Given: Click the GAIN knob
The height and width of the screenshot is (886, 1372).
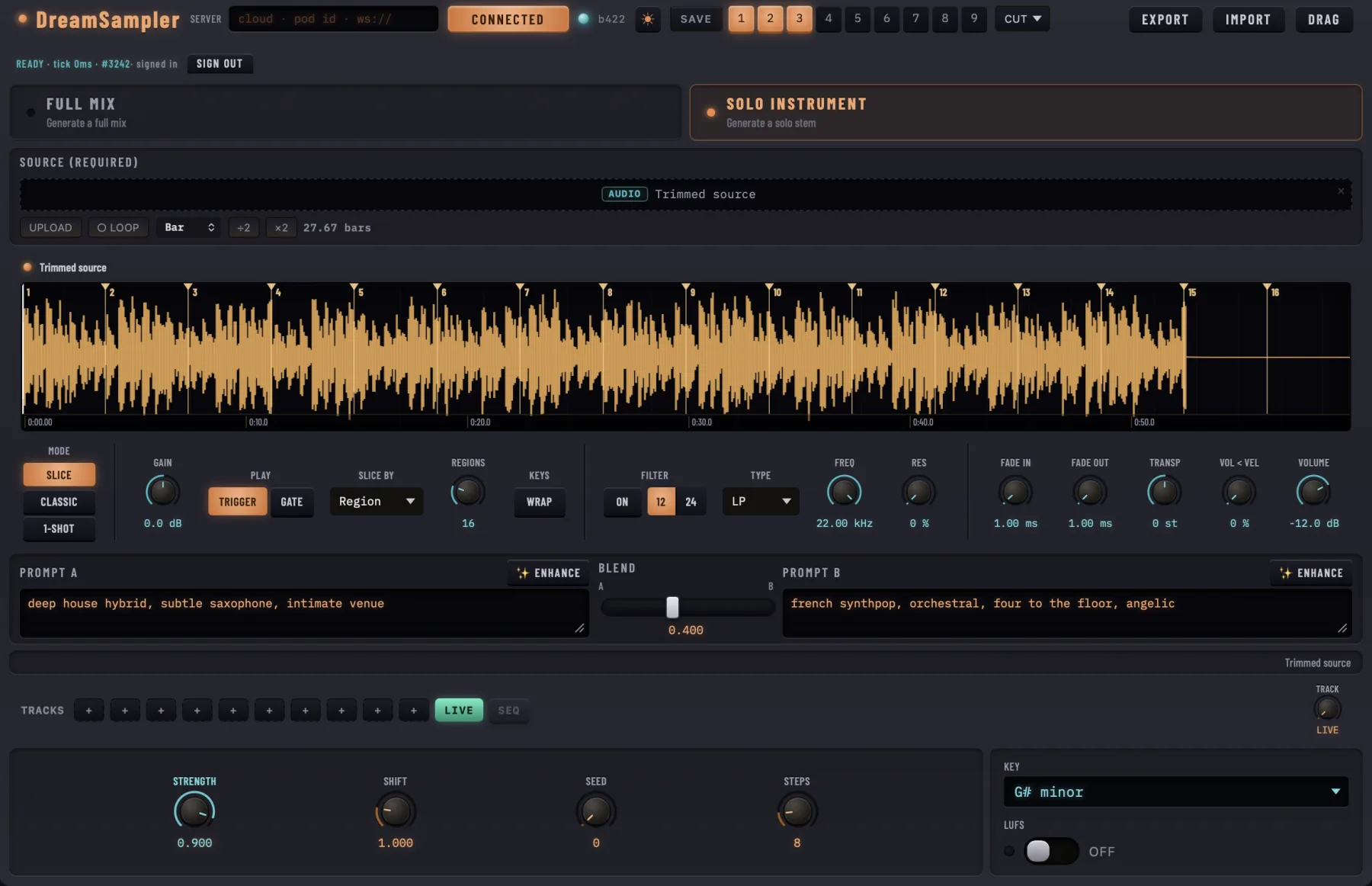Looking at the screenshot, I should click(x=162, y=492).
